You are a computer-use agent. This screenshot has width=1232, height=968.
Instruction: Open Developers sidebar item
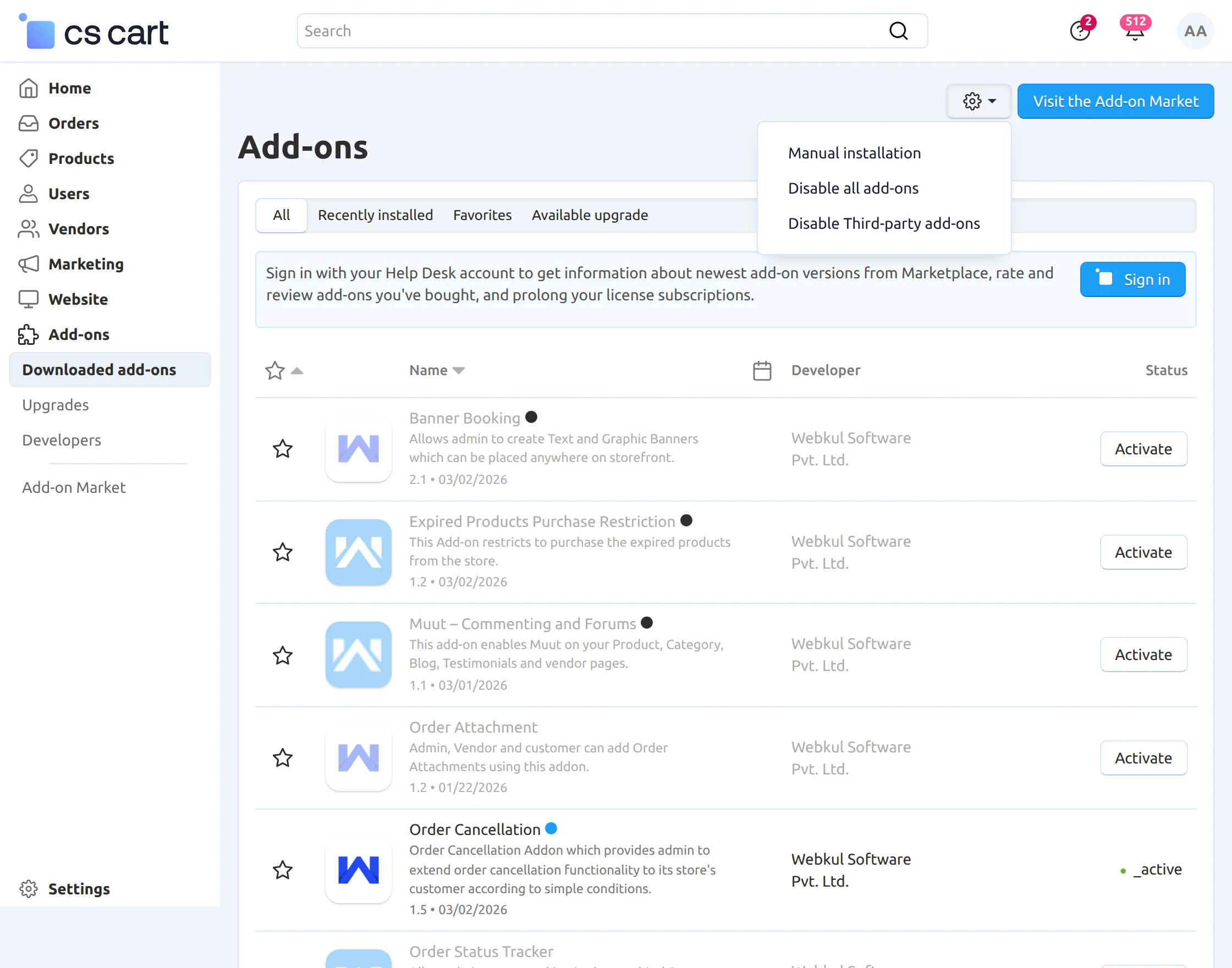click(x=62, y=440)
